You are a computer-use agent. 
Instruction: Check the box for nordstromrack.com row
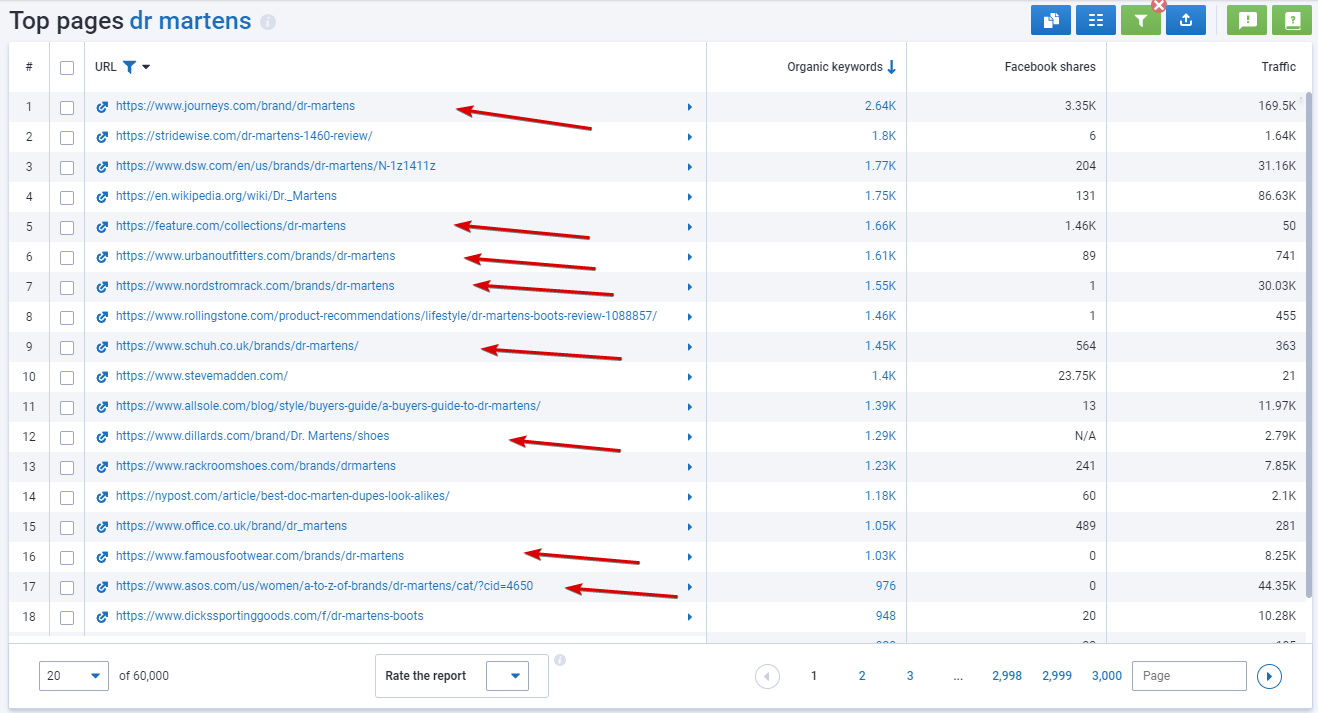point(67,287)
